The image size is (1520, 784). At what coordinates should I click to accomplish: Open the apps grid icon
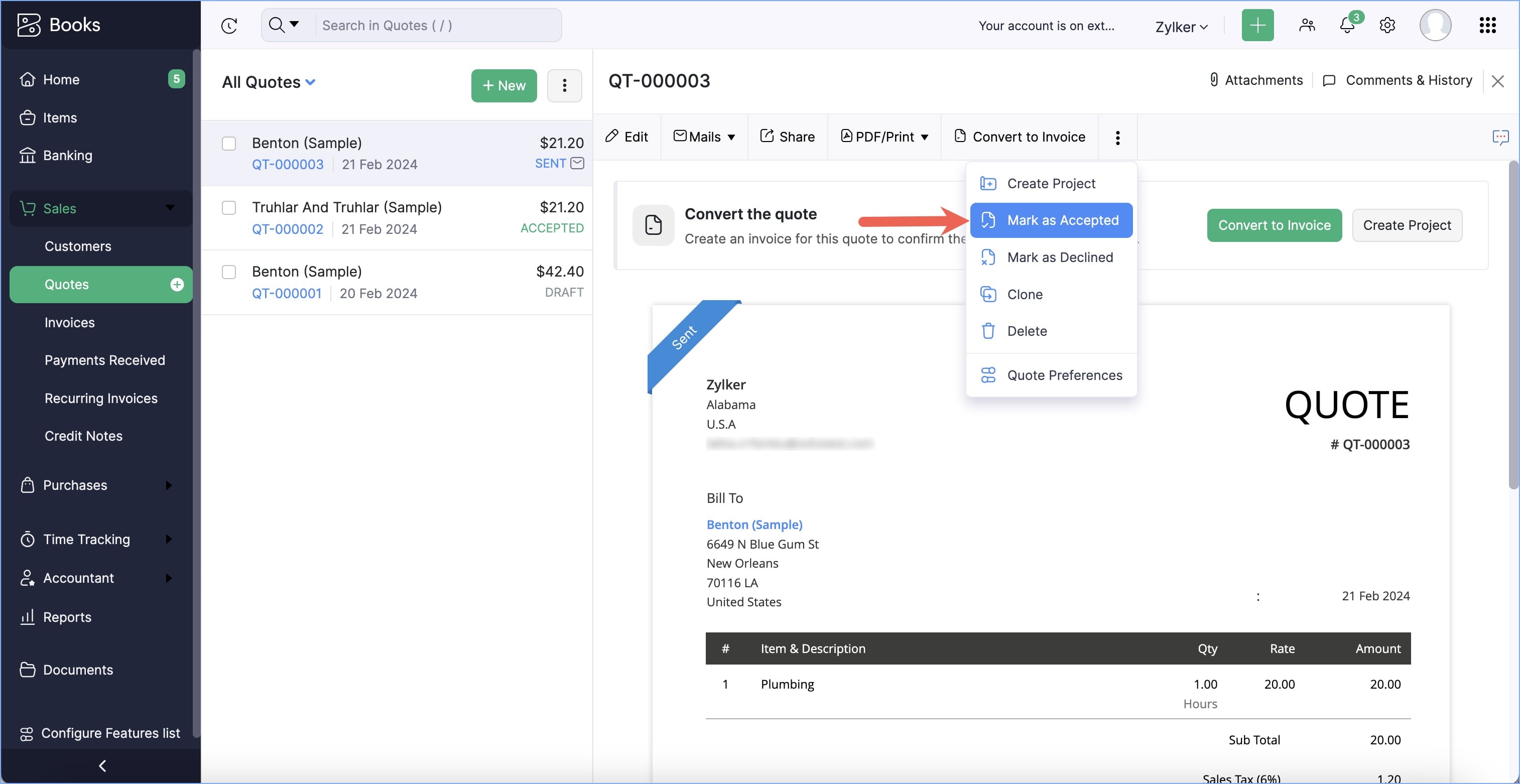point(1487,26)
